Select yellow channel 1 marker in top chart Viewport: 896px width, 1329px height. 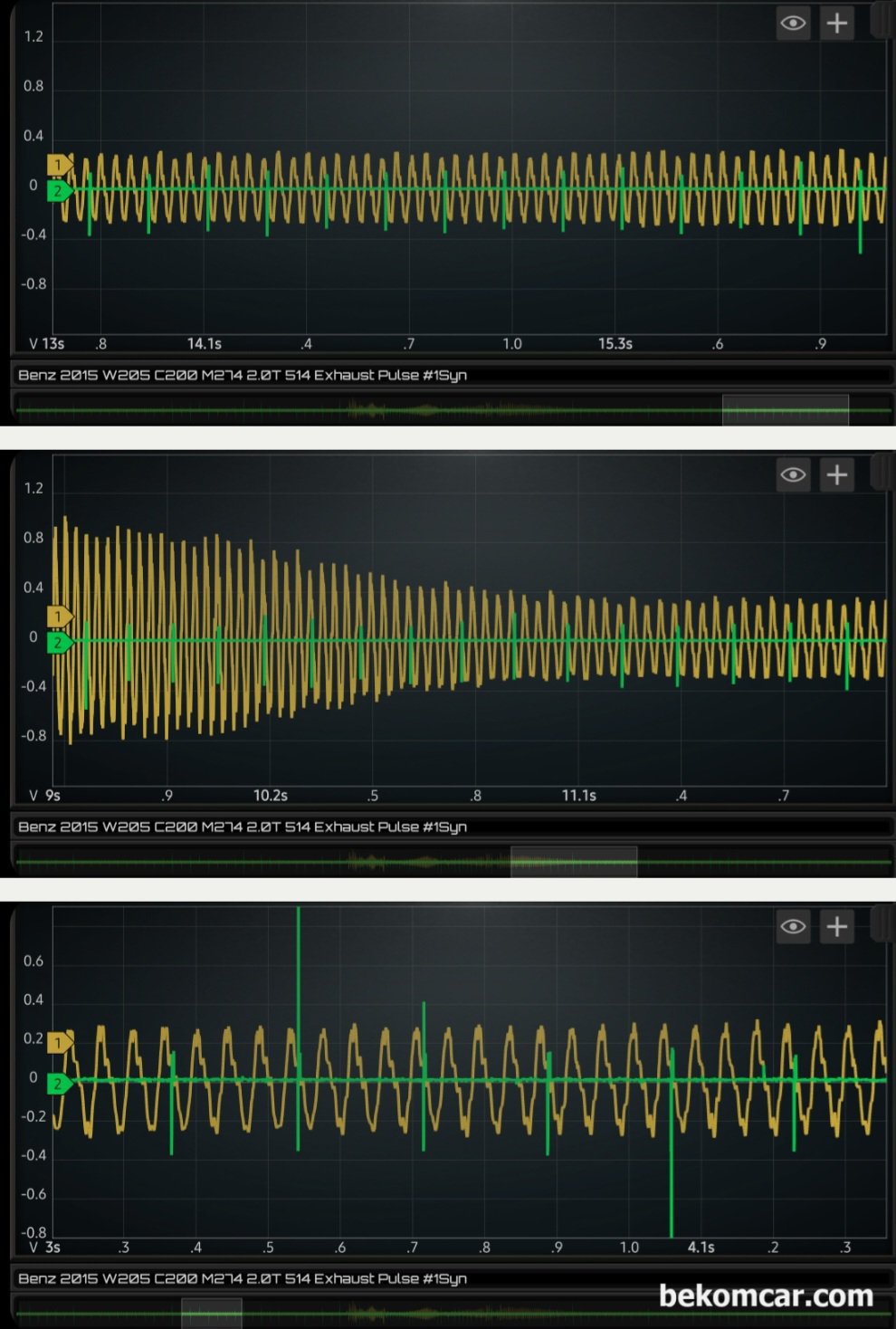point(60,165)
